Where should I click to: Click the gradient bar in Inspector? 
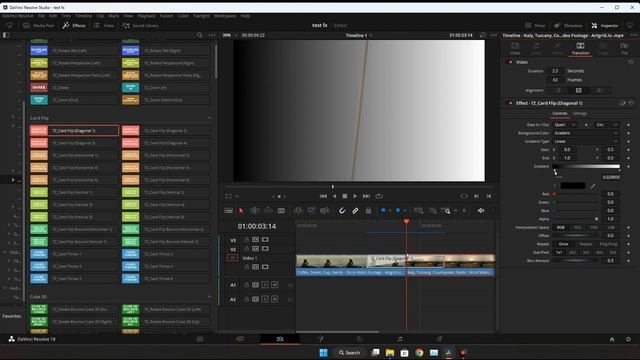click(586, 167)
